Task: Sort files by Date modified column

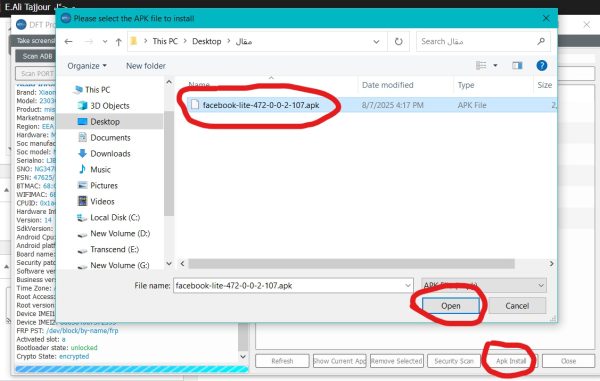Action: (387, 85)
